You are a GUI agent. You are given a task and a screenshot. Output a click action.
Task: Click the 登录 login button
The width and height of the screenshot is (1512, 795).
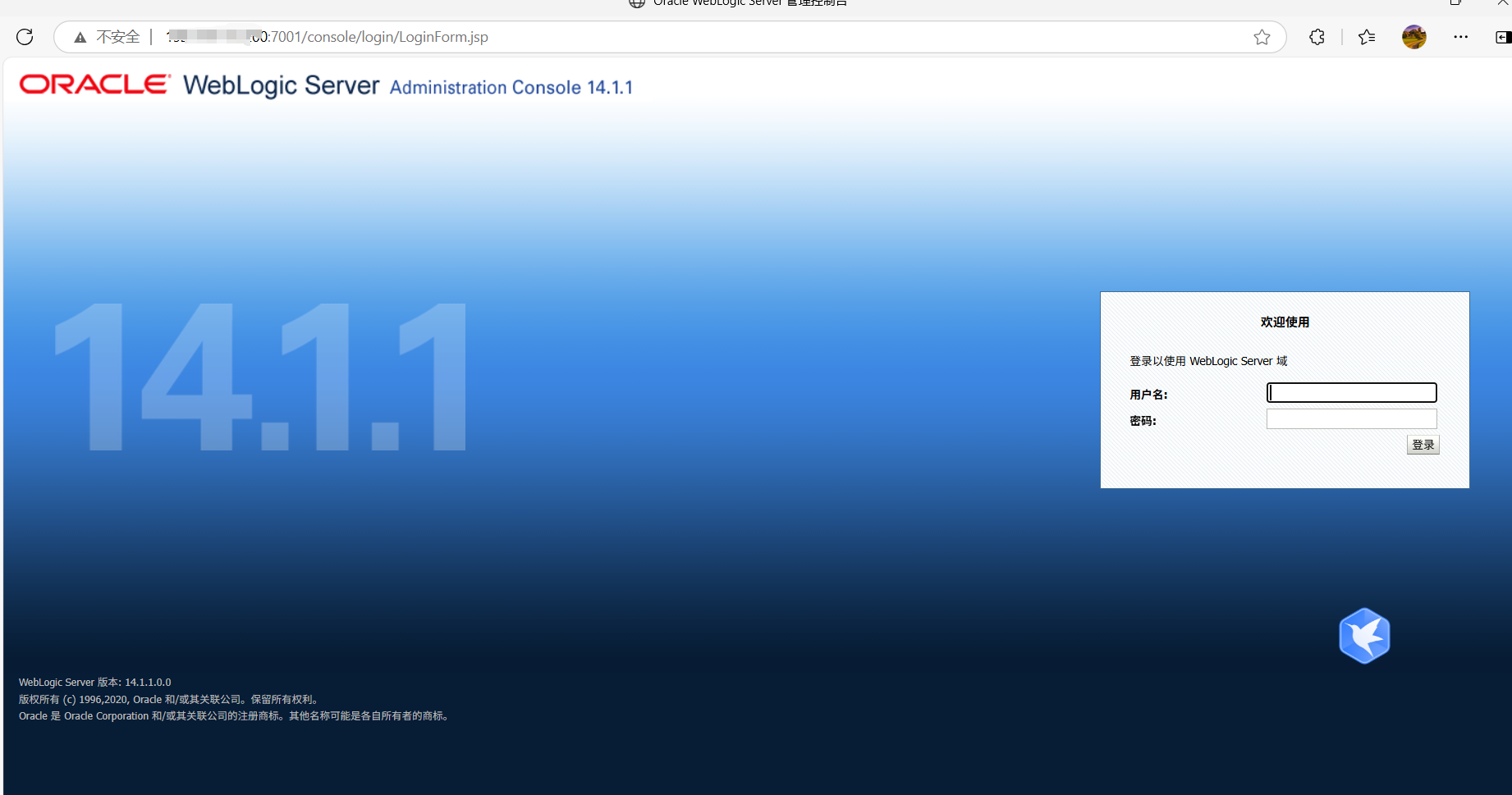click(x=1423, y=445)
